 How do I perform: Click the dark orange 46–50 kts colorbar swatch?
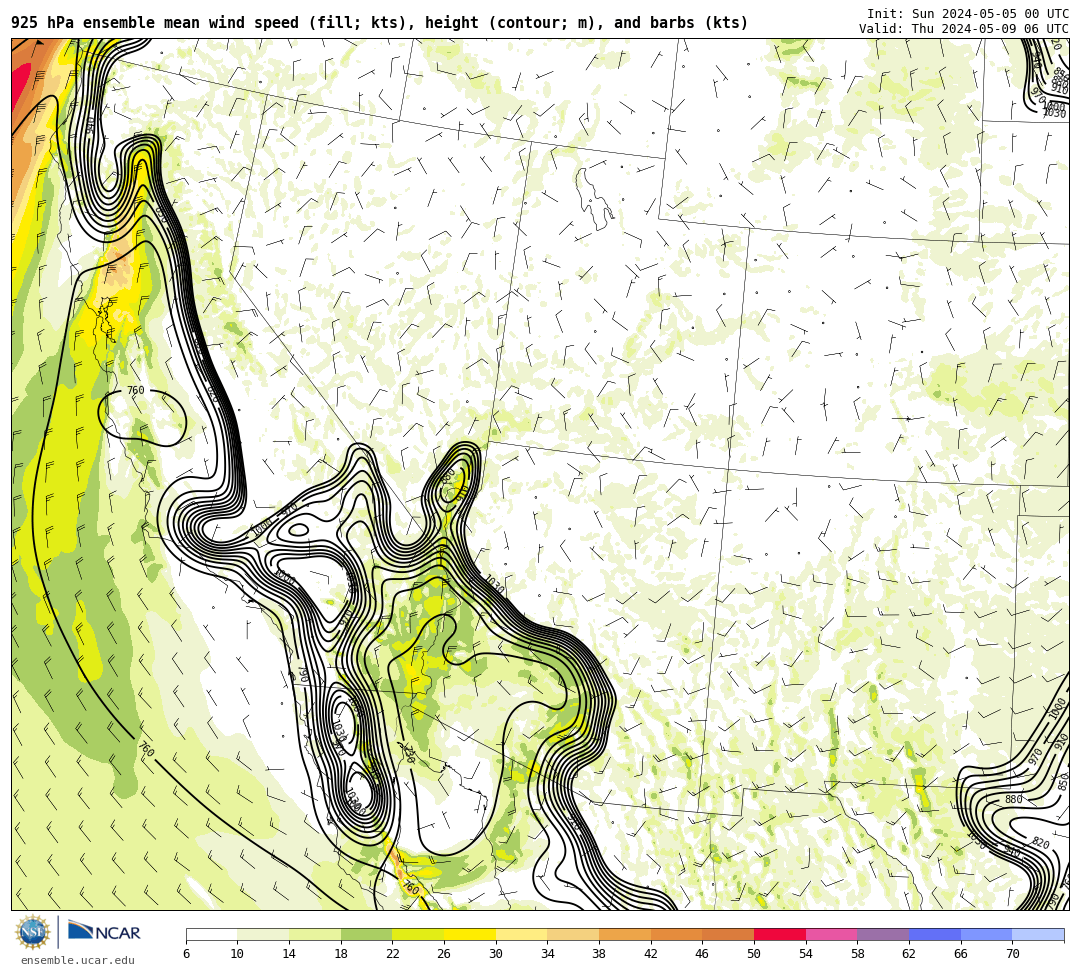point(728,934)
